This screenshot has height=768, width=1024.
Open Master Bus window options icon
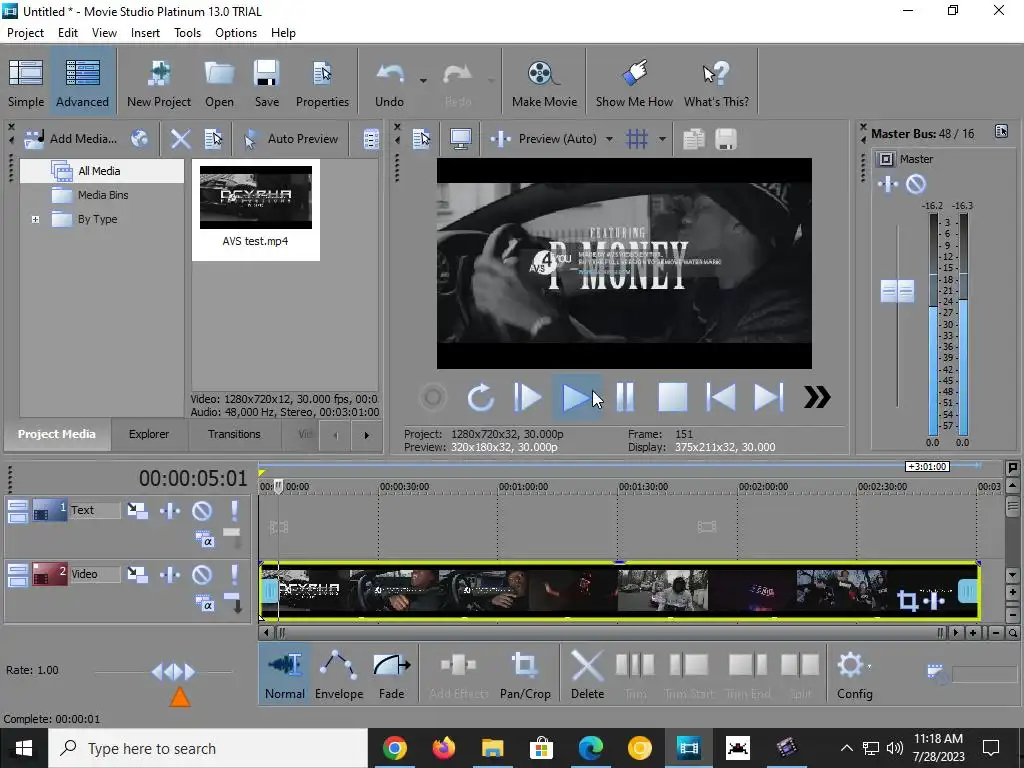coord(1001,131)
